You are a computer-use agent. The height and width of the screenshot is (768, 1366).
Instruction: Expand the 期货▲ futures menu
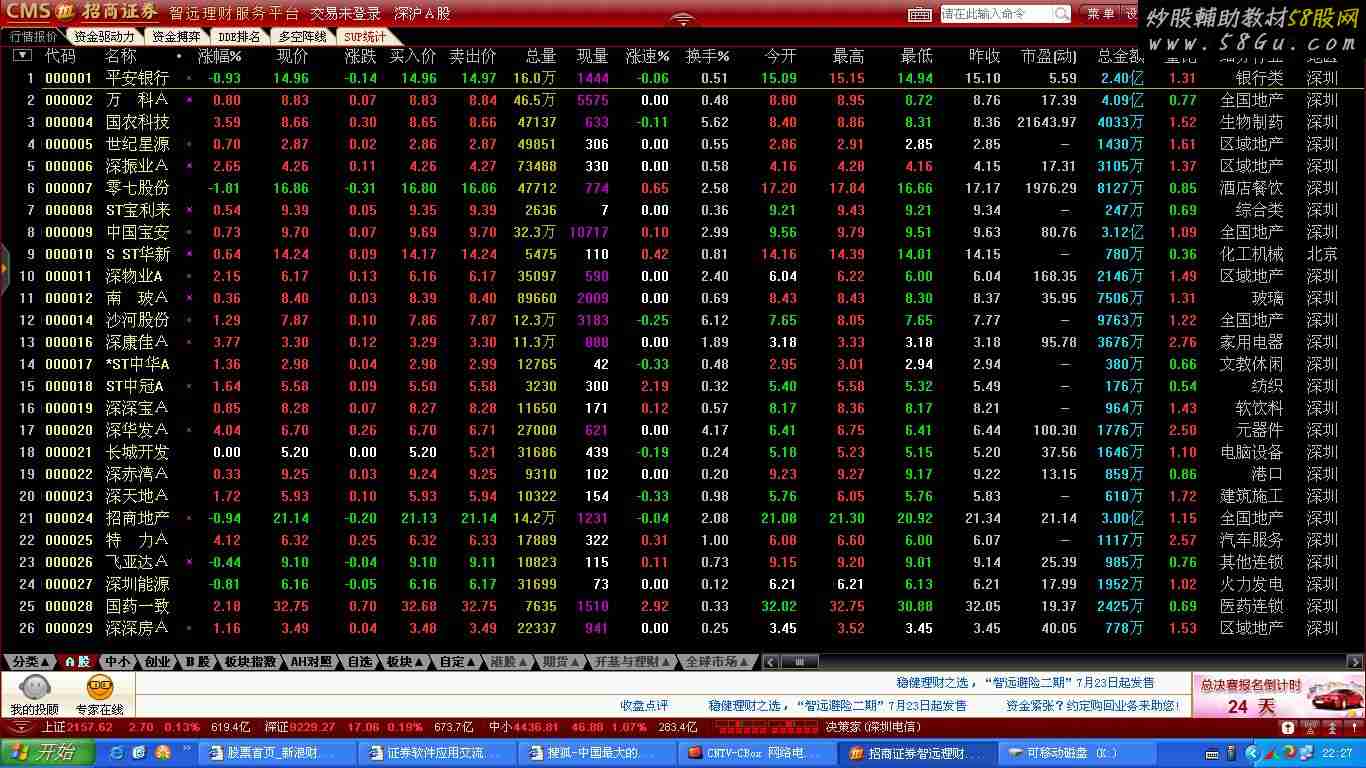click(562, 662)
